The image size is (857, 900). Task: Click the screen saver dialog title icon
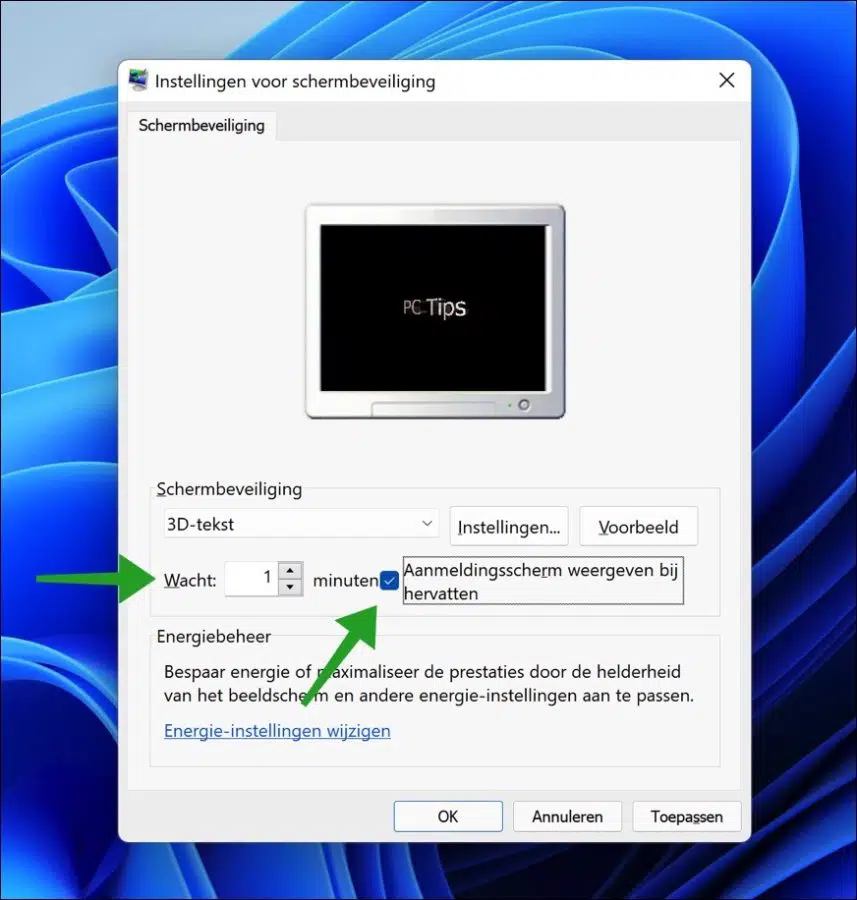coord(138,80)
